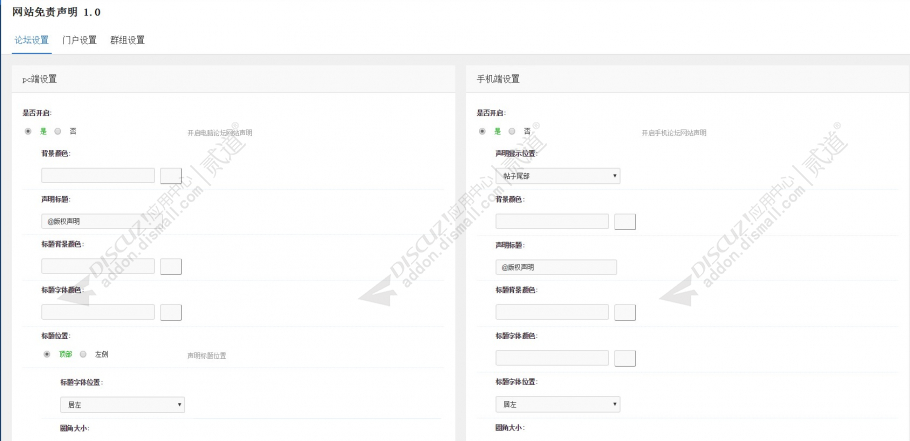Click the 手机端设置 panel header

click(687, 79)
